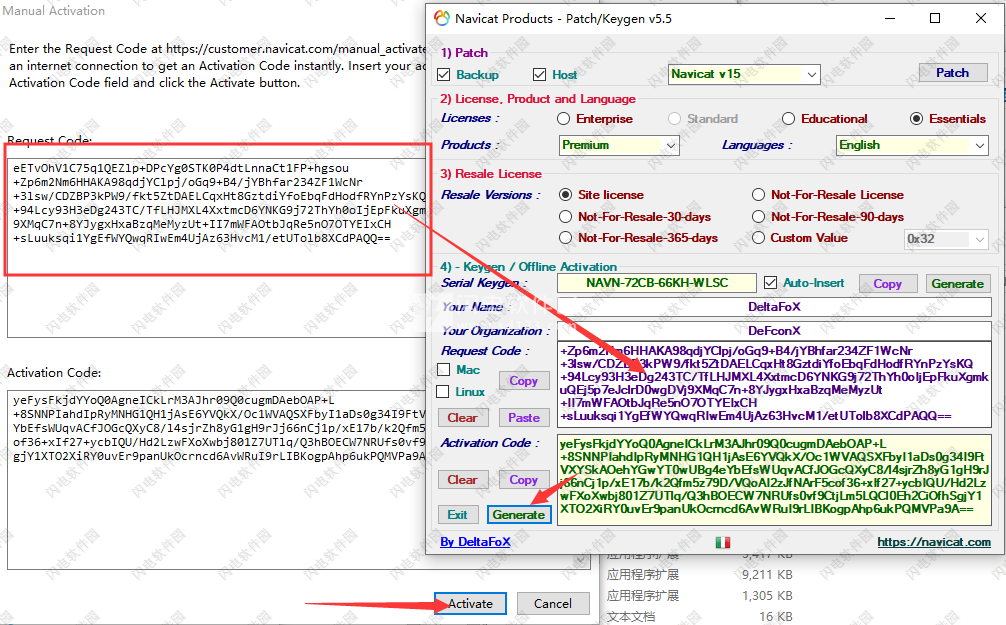Viewport: 1006px width, 625px height.
Task: Click Cancel in Manual Activation window
Action: (x=553, y=603)
